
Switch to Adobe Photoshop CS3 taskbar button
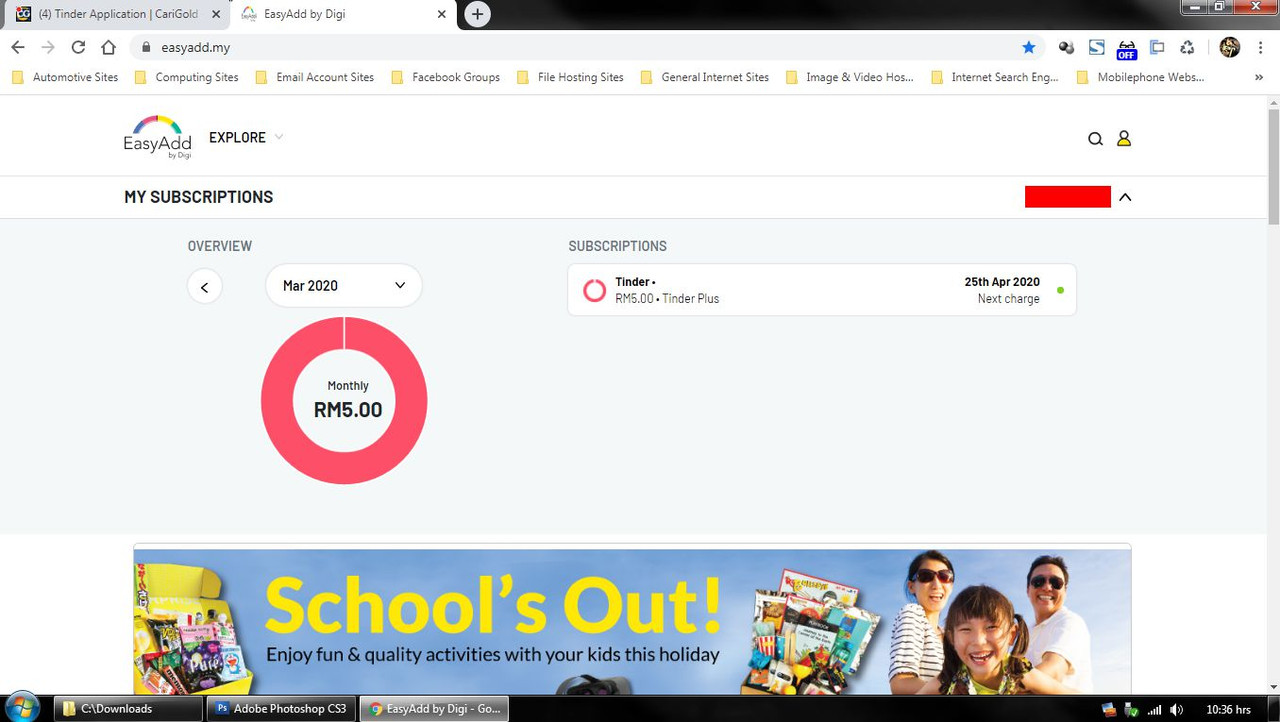(x=281, y=709)
